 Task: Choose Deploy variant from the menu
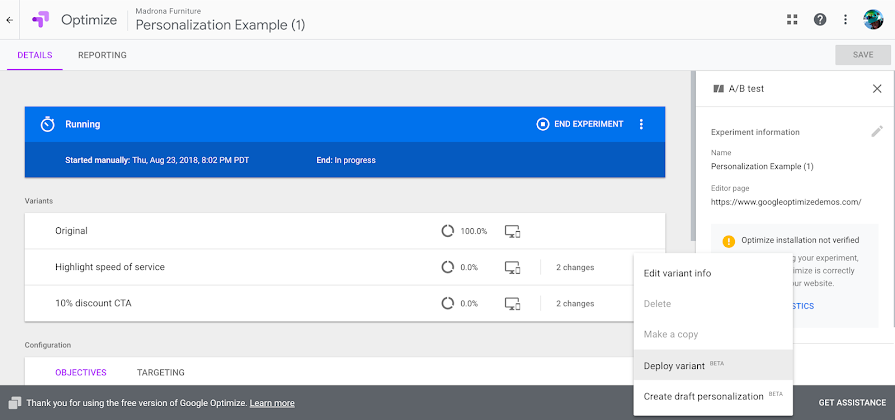(713, 365)
